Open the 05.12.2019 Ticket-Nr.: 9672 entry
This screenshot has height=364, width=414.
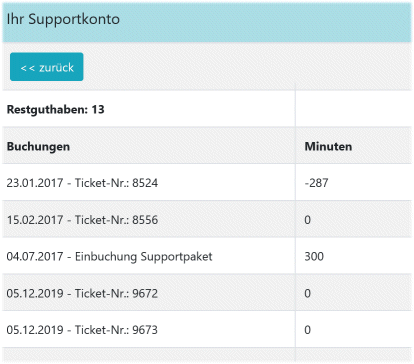point(82,293)
